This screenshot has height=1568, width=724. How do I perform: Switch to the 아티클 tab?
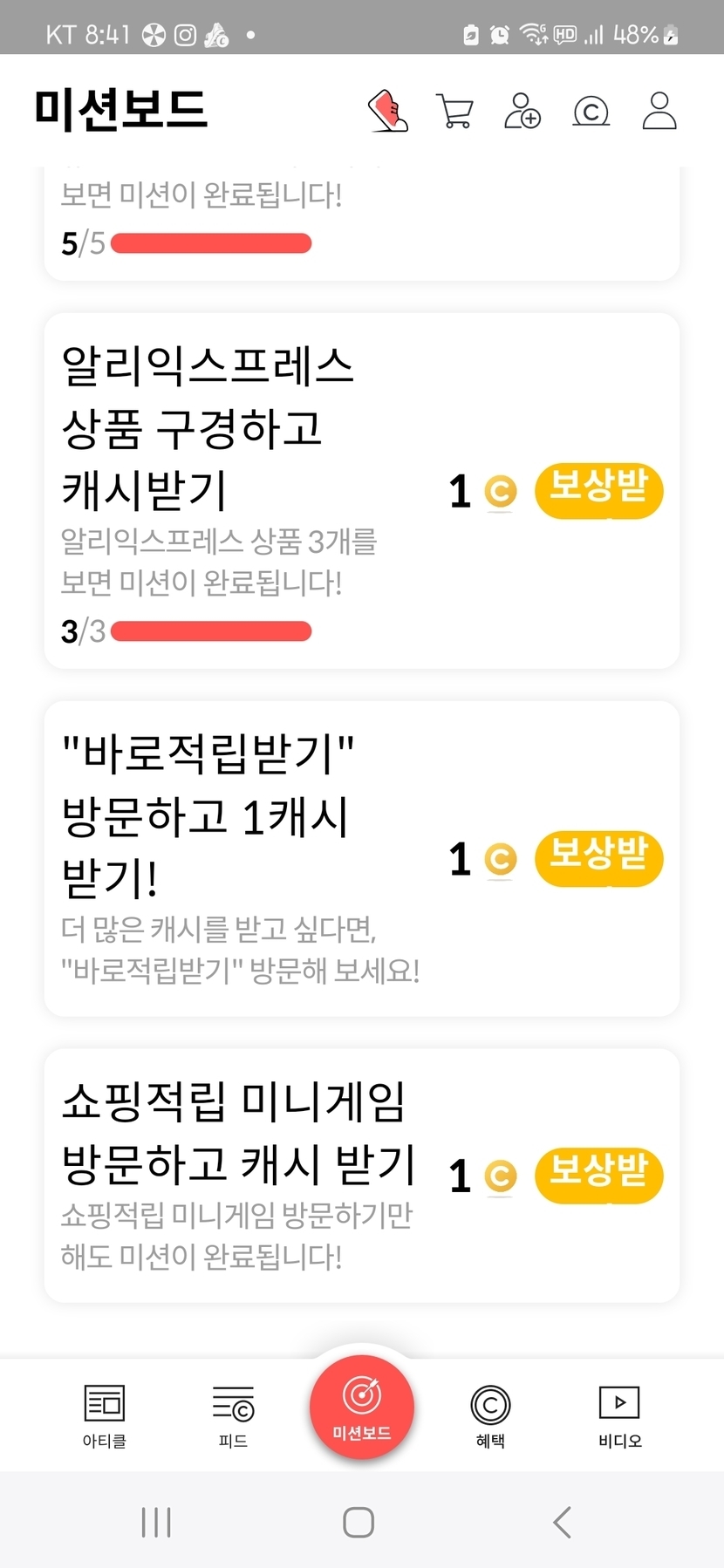click(105, 1415)
